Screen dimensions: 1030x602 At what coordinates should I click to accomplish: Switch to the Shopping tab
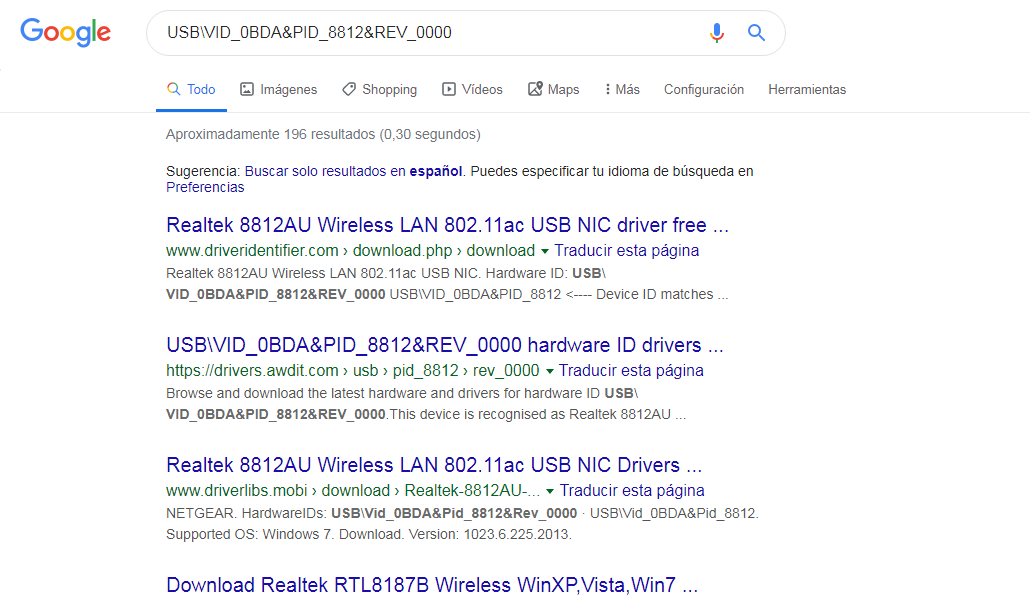click(x=380, y=89)
